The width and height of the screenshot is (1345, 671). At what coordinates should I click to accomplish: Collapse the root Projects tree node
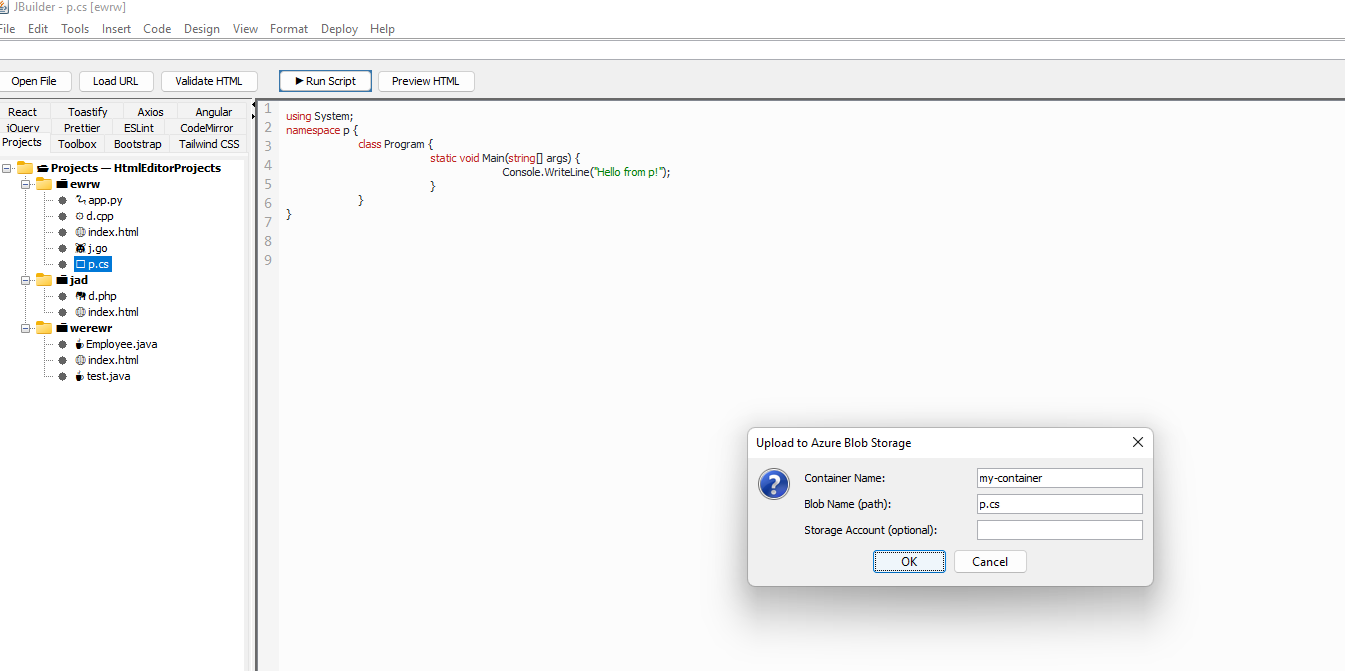[x=7, y=168]
